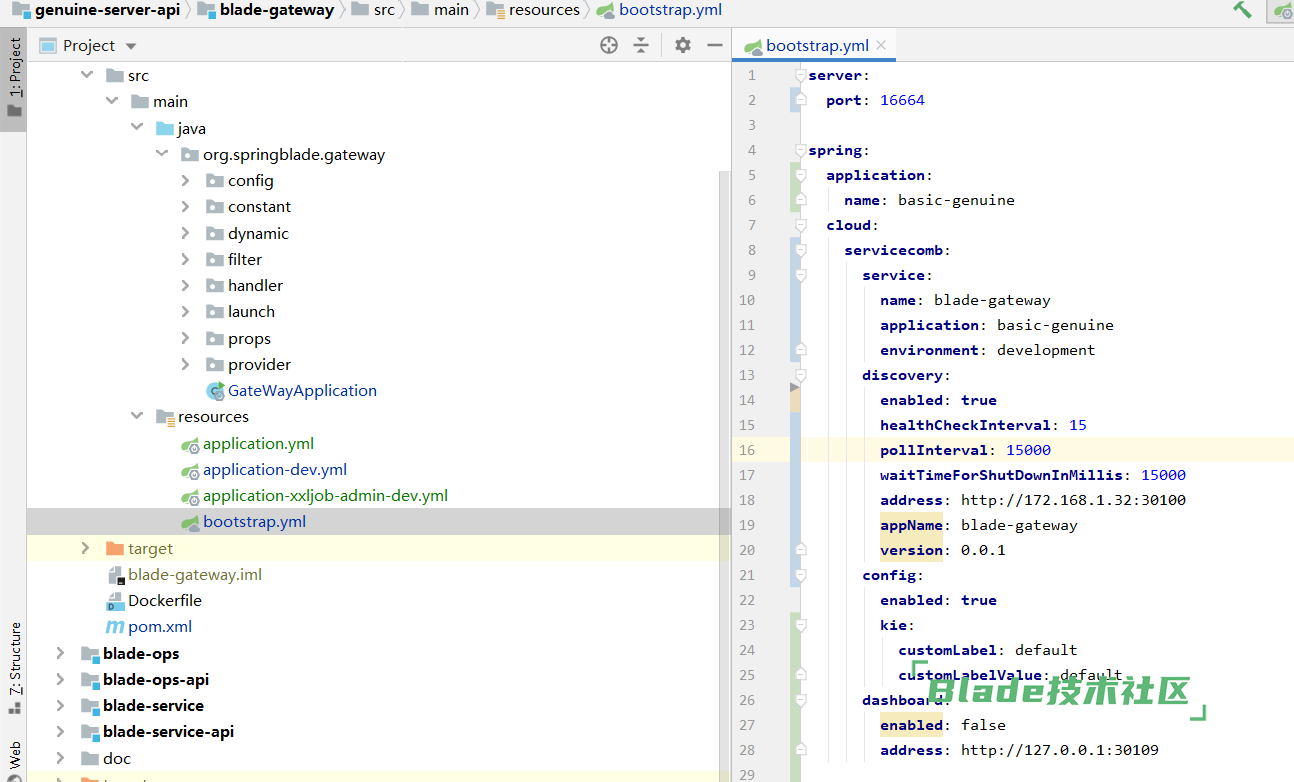Click resources in the breadcrumb bar
1294x782 pixels.
pos(544,10)
